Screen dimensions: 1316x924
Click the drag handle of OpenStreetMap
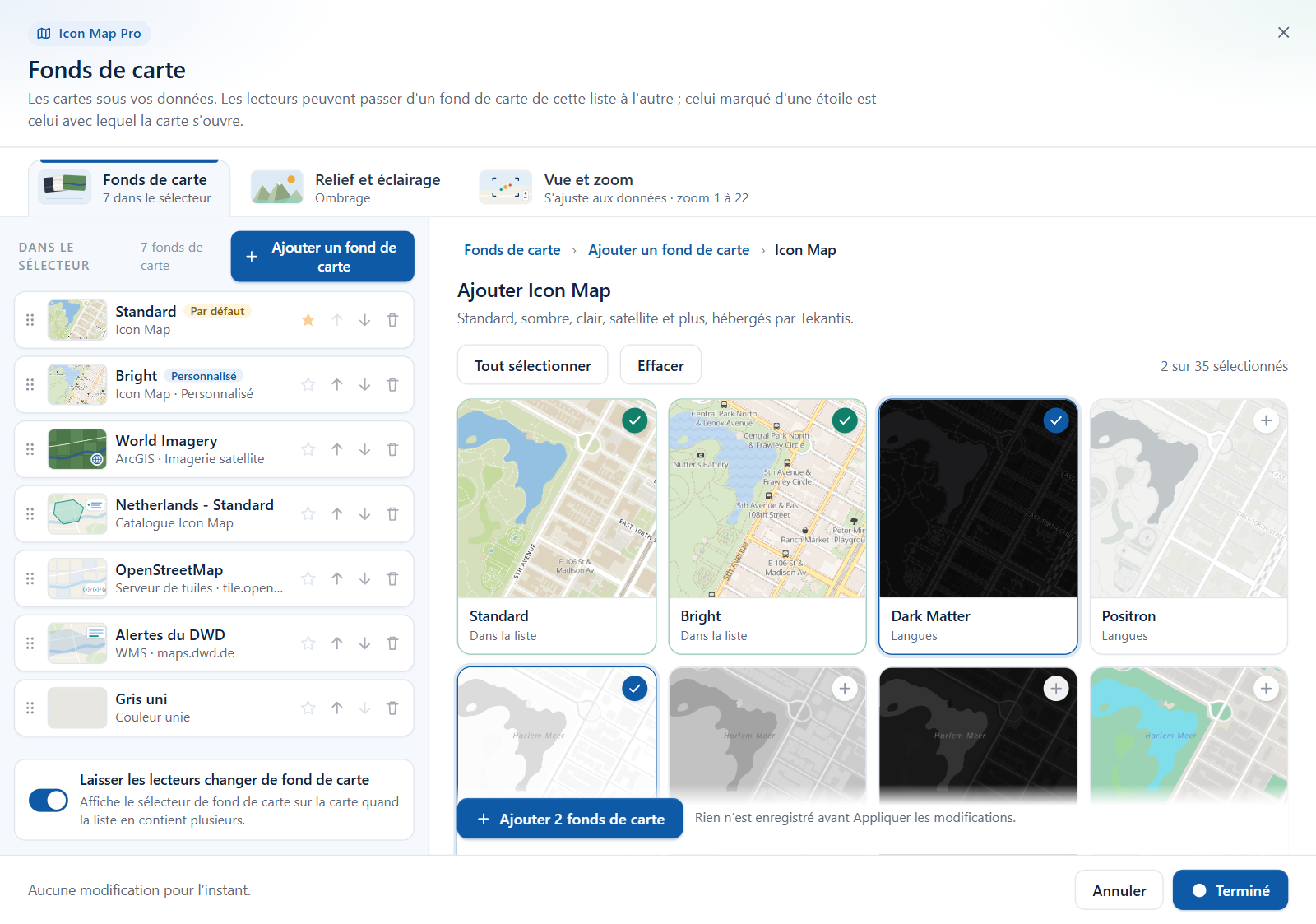[x=30, y=578]
